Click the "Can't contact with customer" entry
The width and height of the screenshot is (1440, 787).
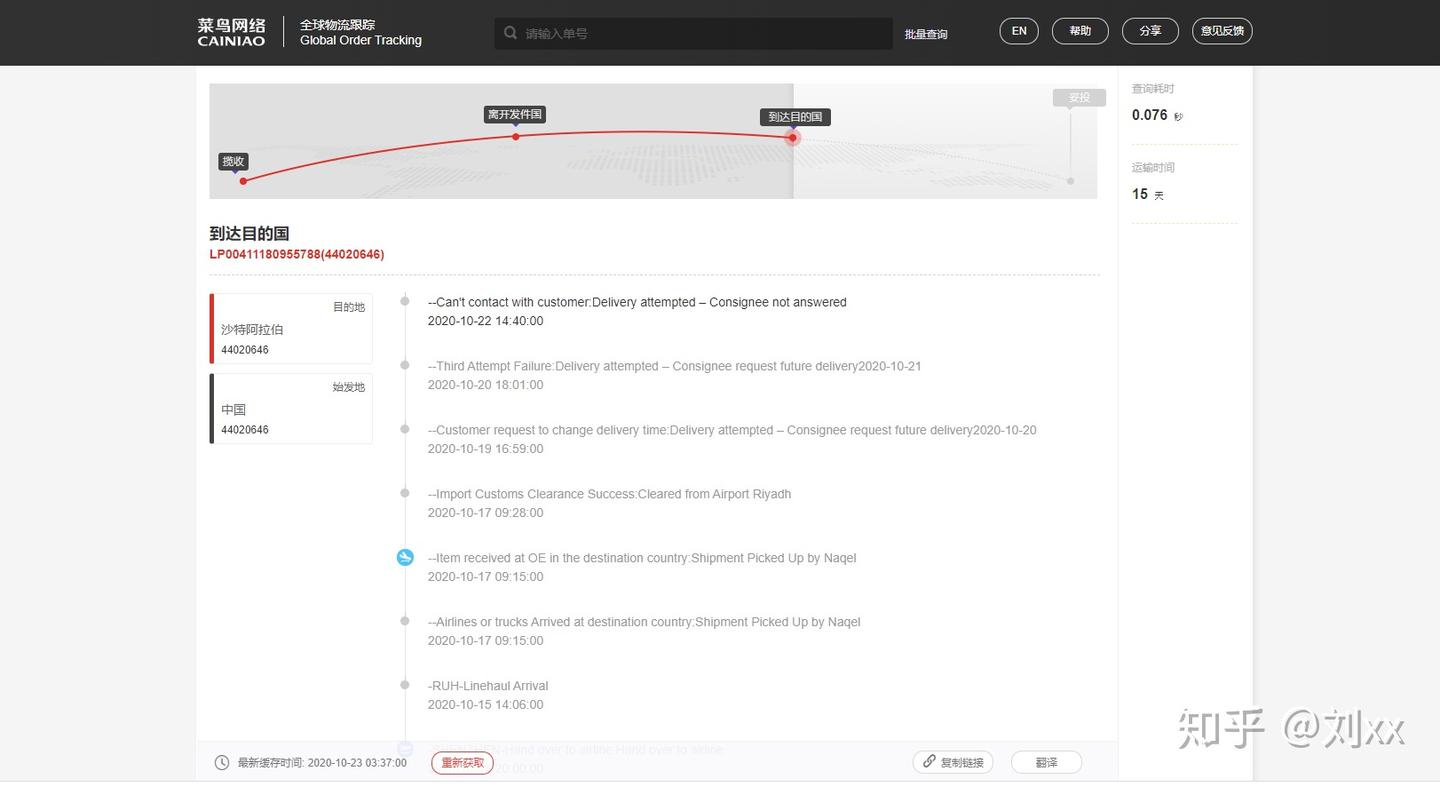pyautogui.click(x=637, y=302)
